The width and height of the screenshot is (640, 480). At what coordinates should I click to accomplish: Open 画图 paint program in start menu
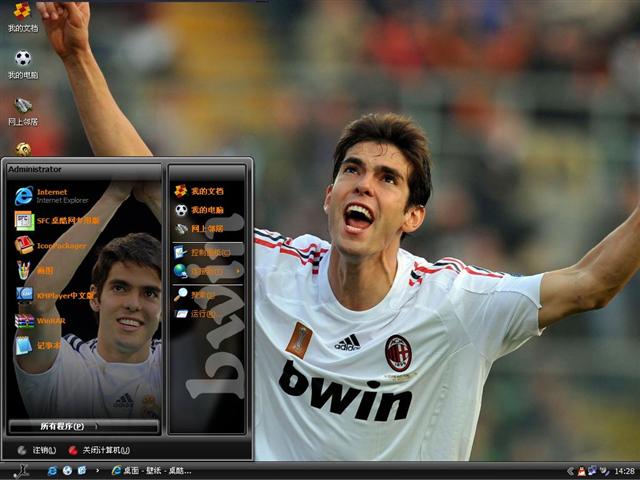35,270
